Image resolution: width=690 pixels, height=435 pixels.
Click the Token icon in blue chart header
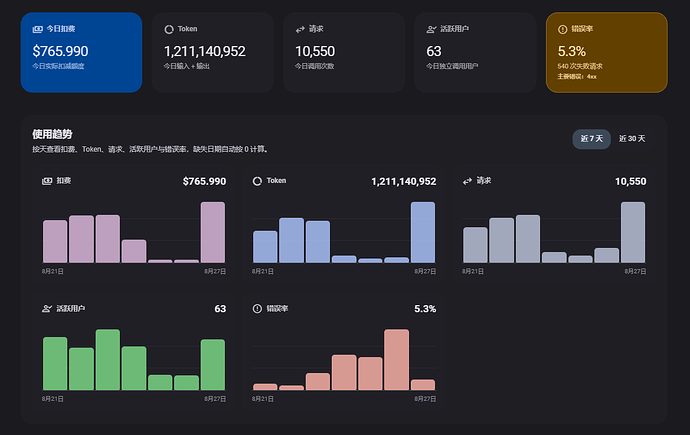257,181
